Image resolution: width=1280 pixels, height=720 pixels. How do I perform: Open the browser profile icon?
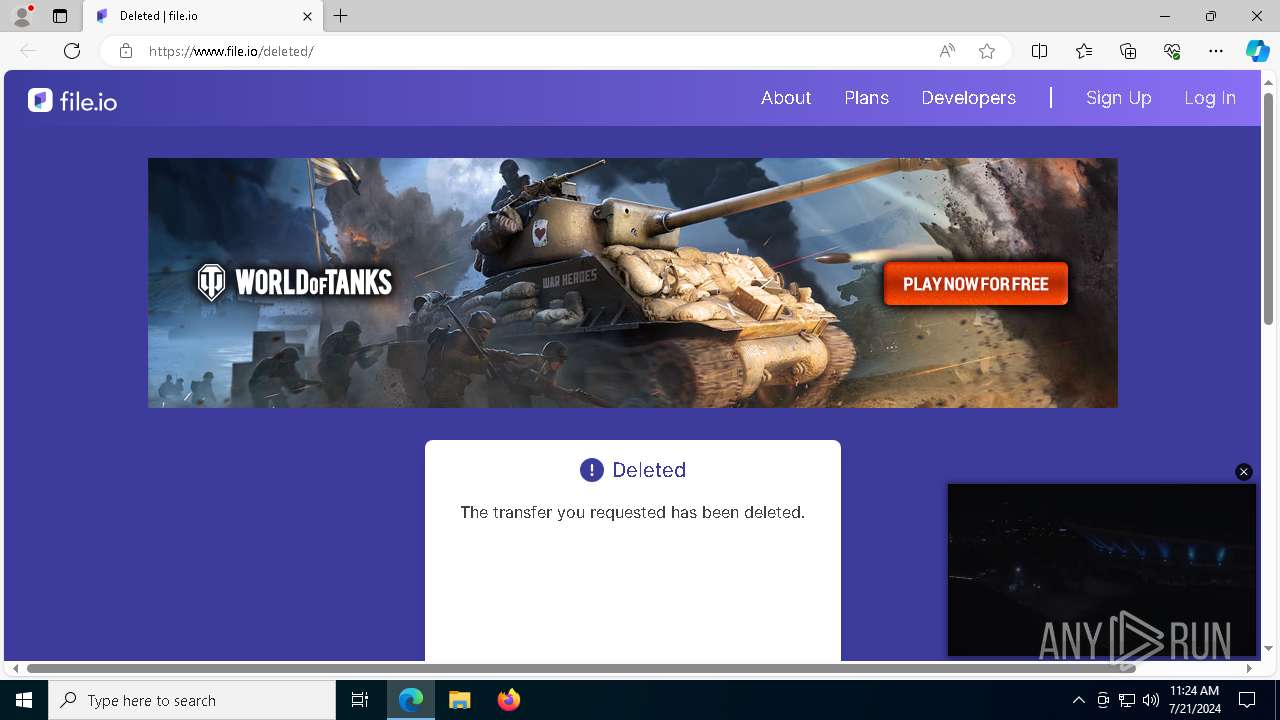click(22, 16)
